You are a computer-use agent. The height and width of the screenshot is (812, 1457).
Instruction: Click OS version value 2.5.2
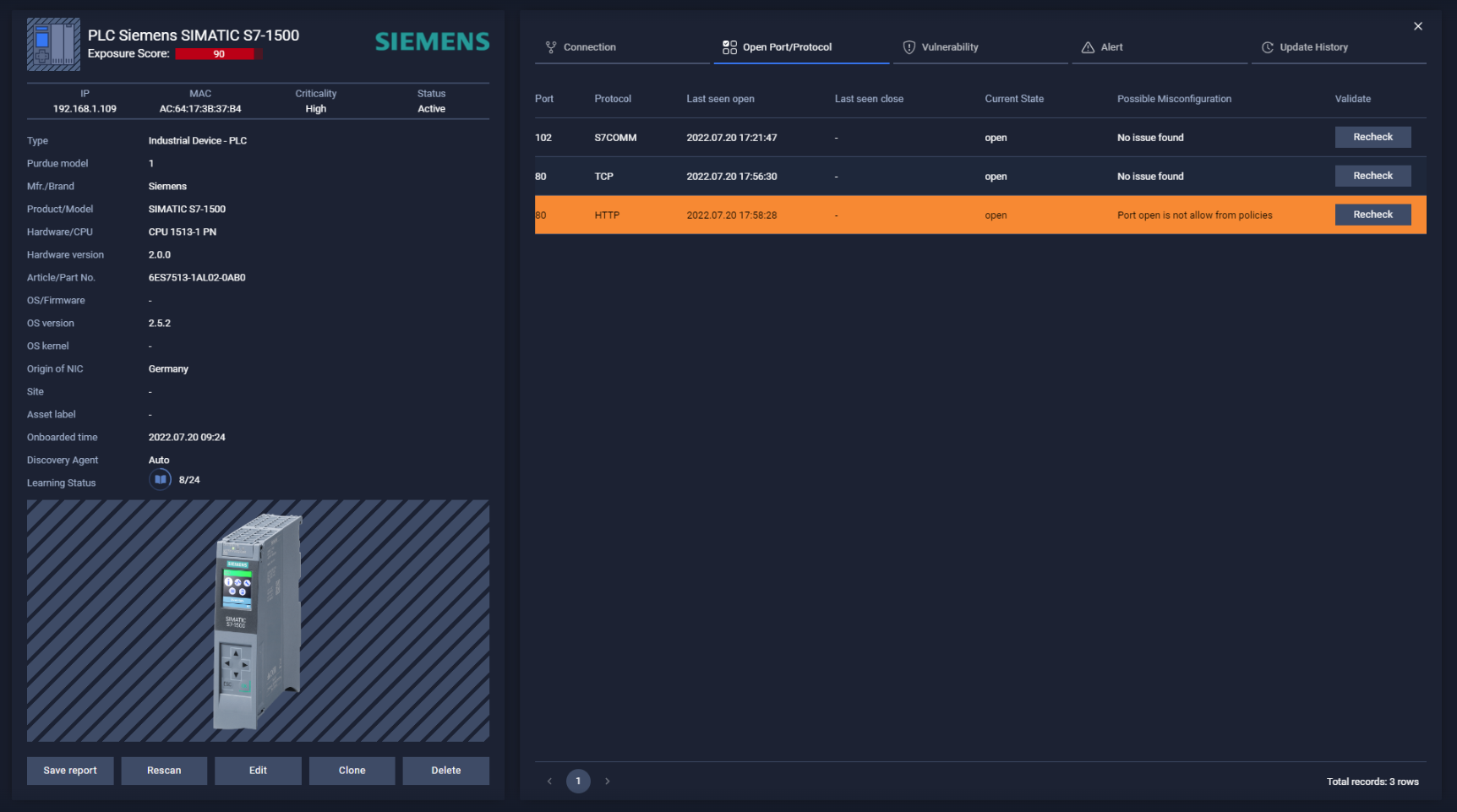[x=160, y=323]
